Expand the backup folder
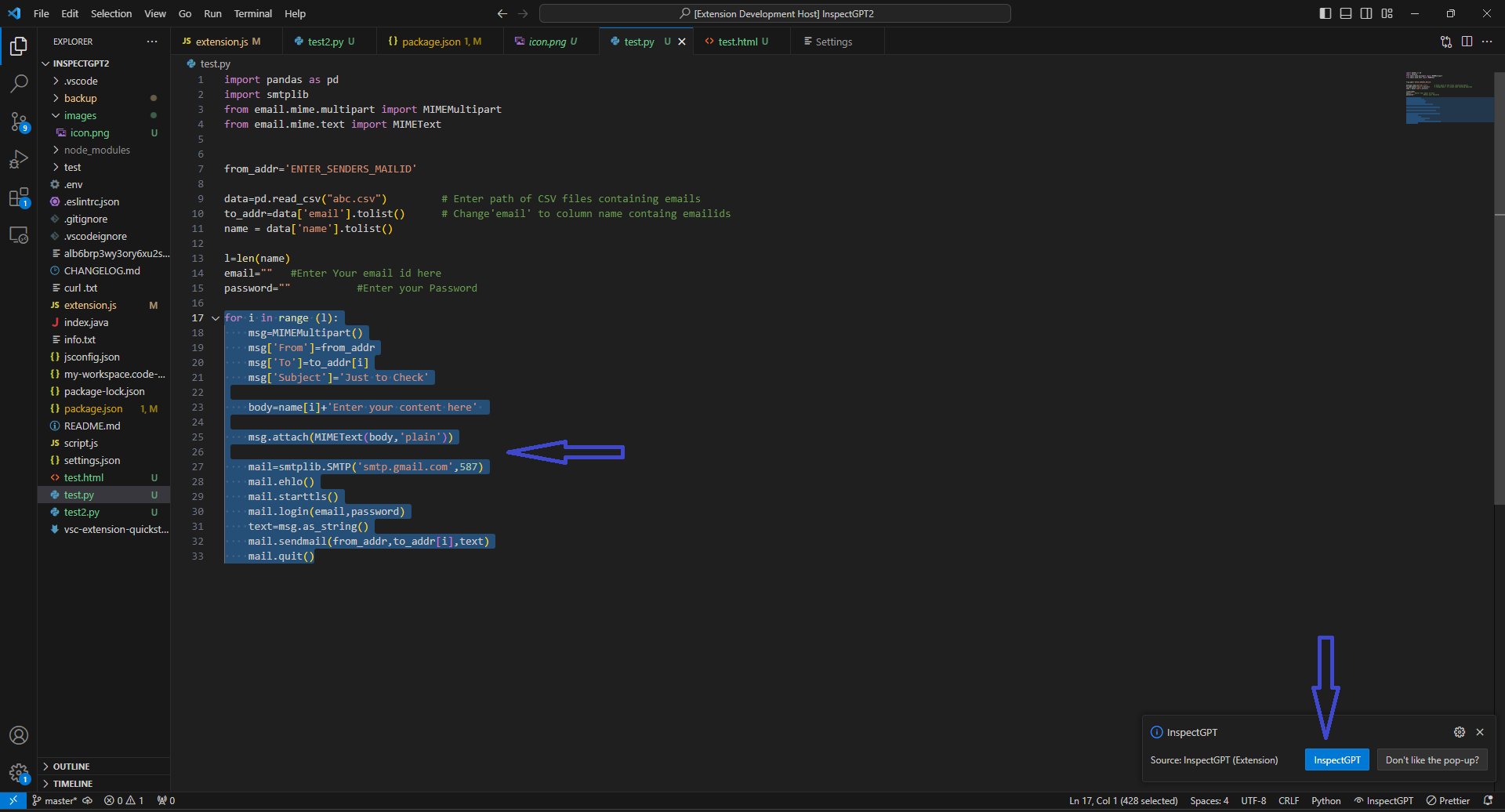Image resolution: width=1505 pixels, height=812 pixels. coord(103,98)
